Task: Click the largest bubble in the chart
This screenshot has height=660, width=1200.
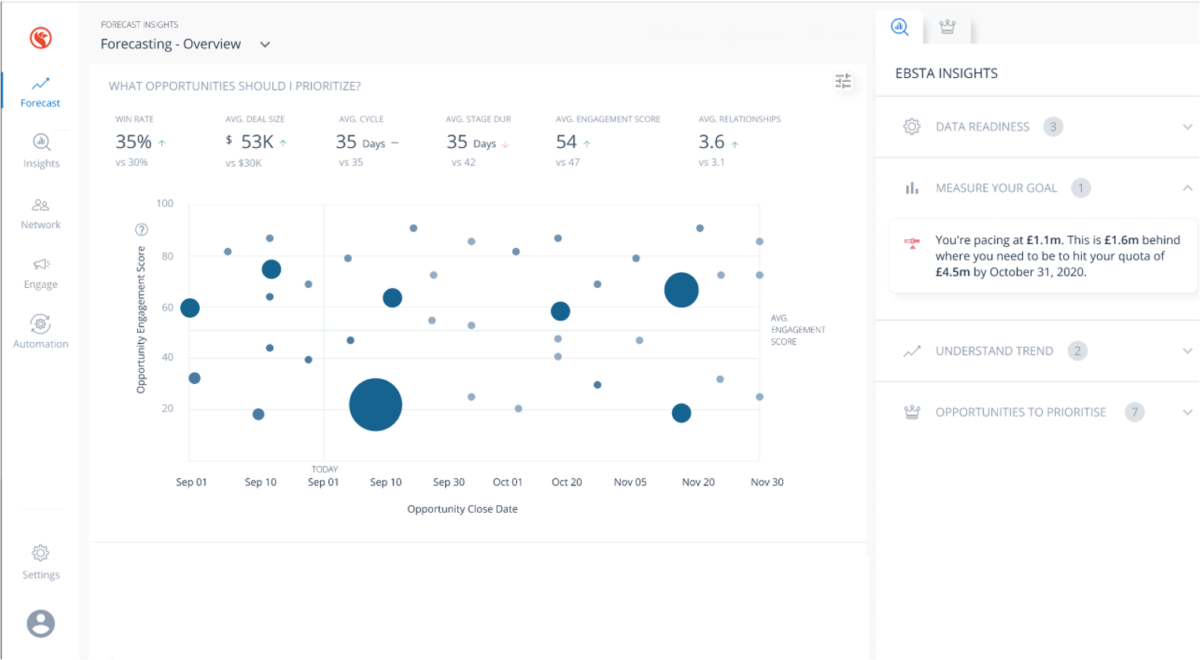Action: point(375,405)
